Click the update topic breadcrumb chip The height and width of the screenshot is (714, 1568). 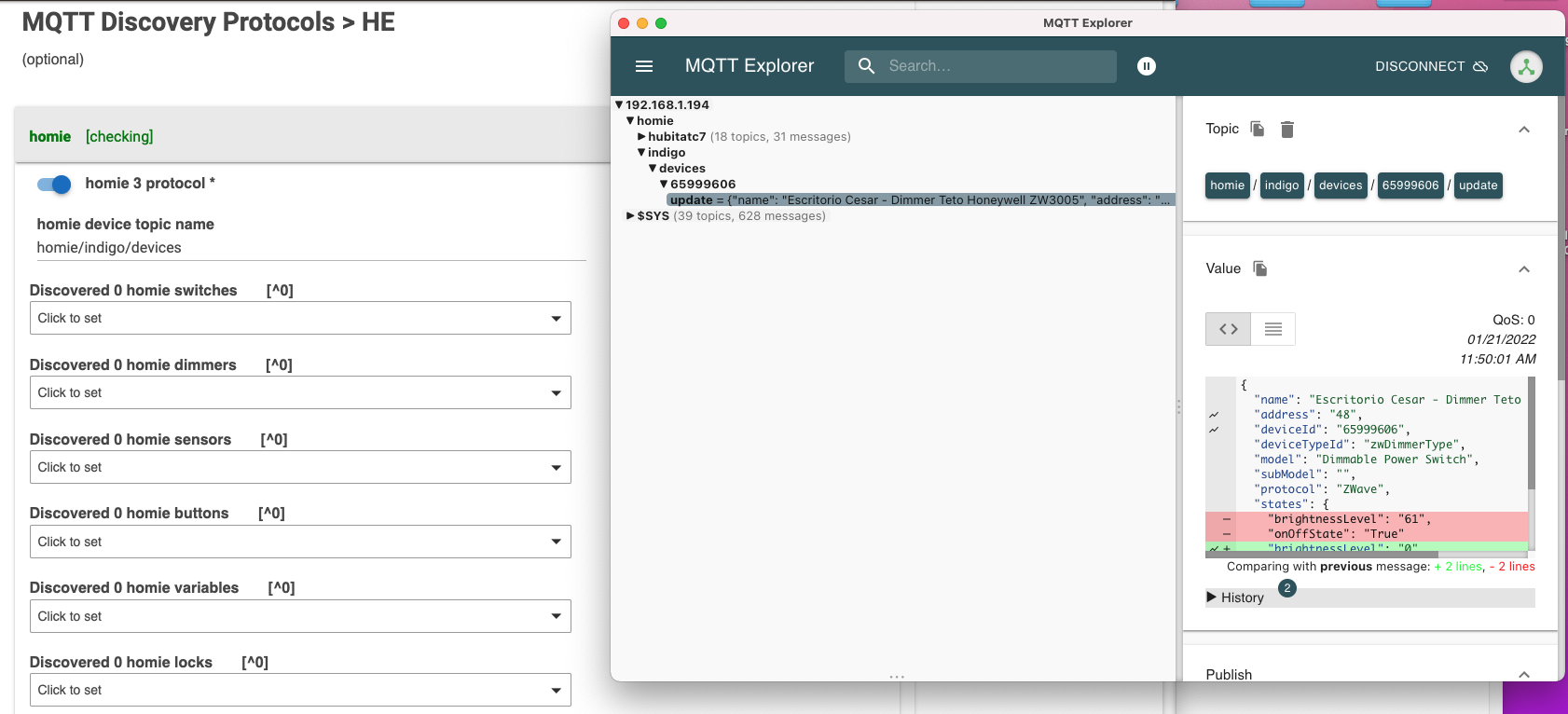pos(1479,185)
